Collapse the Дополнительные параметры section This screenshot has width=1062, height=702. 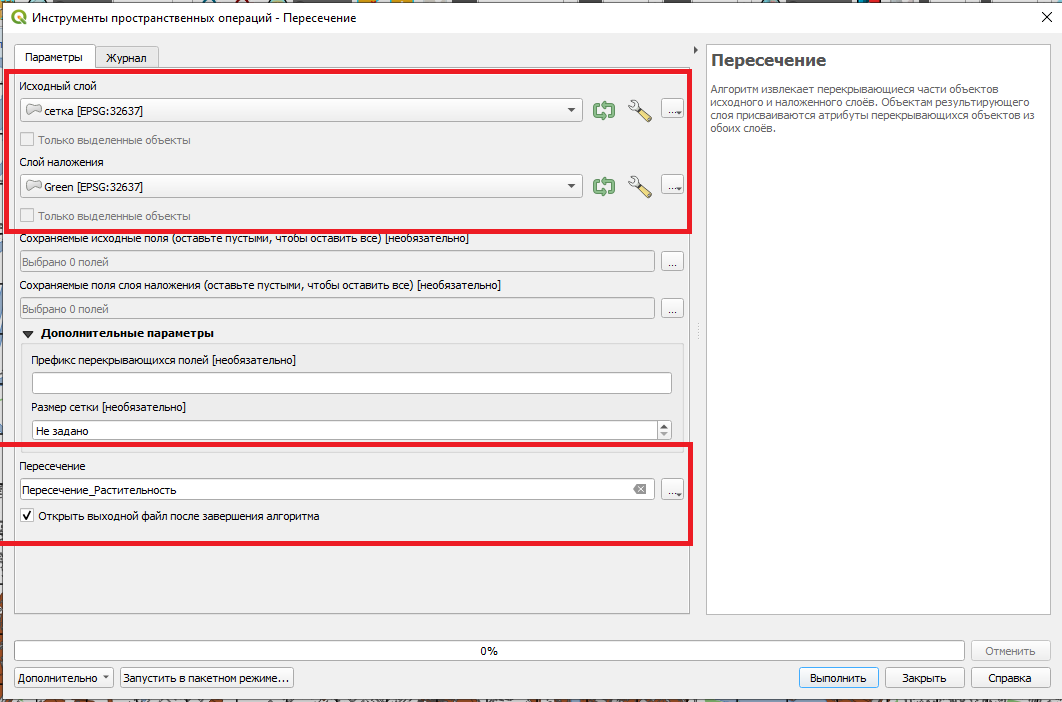pos(28,333)
